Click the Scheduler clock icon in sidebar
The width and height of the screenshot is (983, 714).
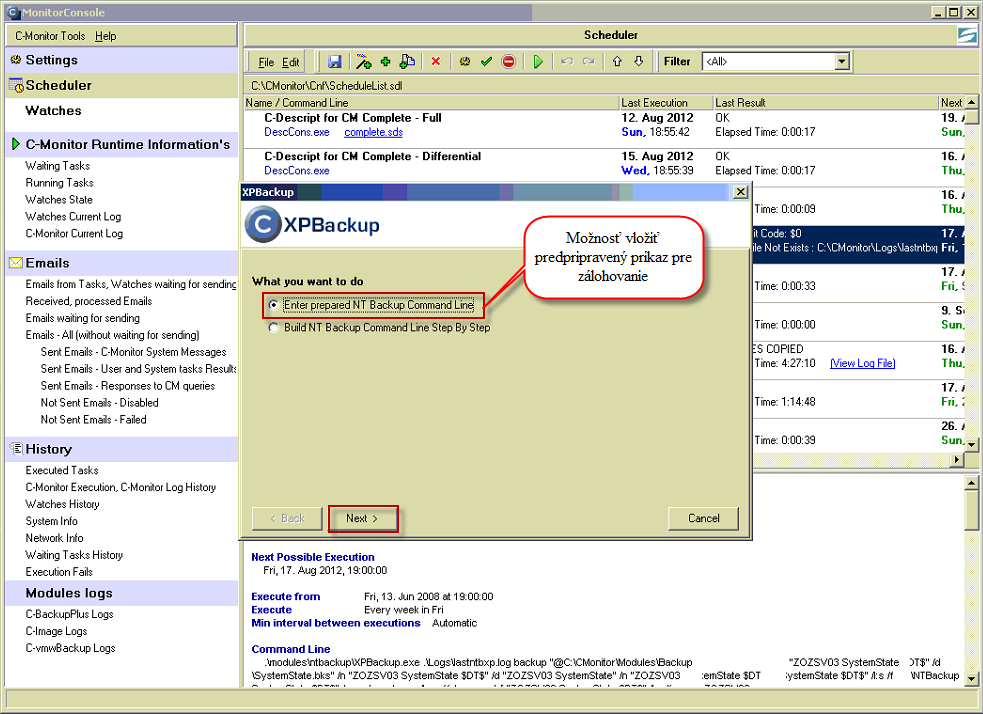tap(16, 86)
